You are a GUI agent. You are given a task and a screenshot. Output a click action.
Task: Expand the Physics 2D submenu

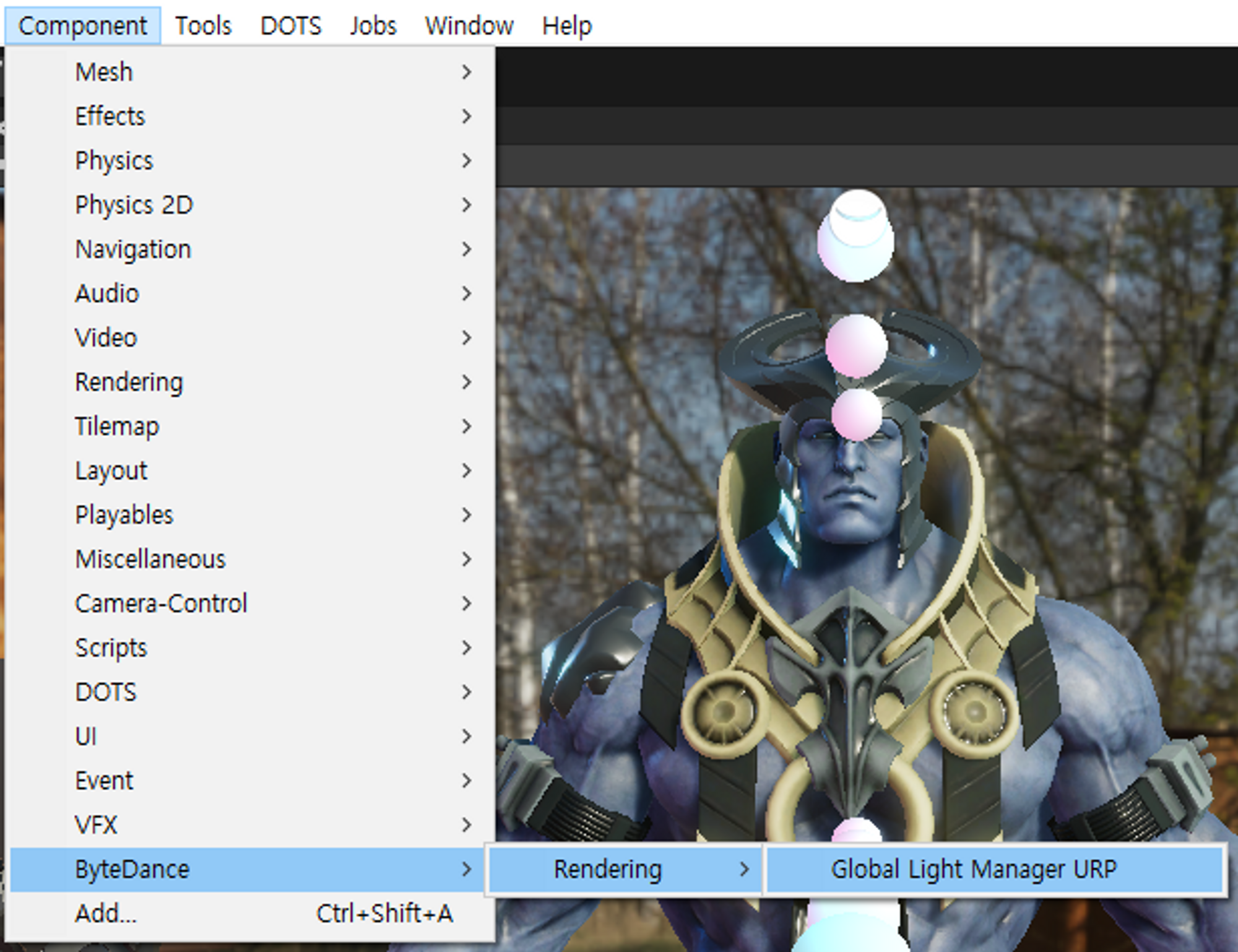(x=134, y=205)
